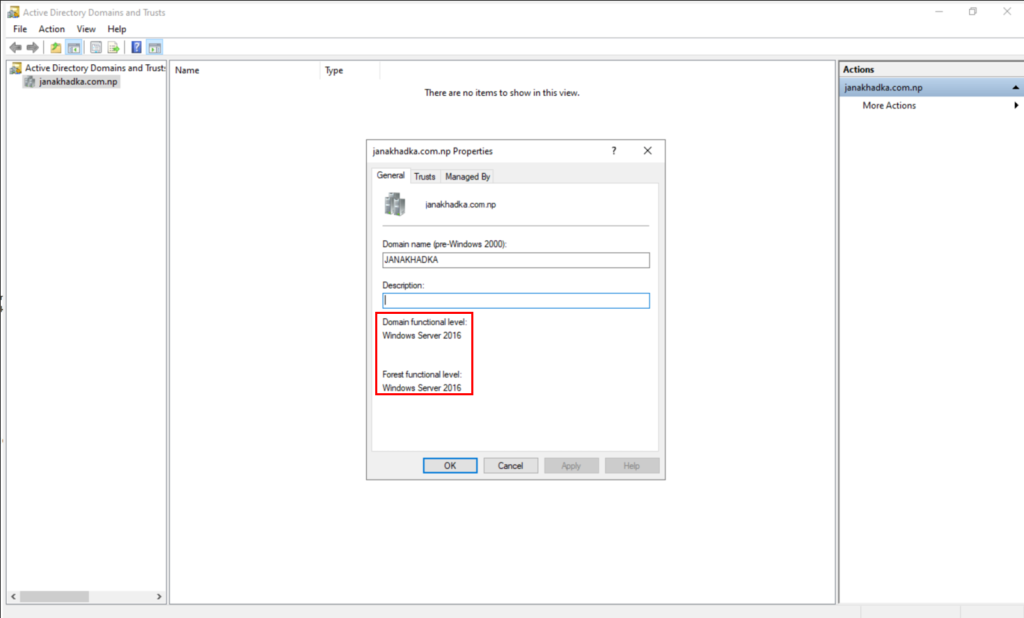Minimize the main window
The image size is (1024, 618).
coord(939,12)
